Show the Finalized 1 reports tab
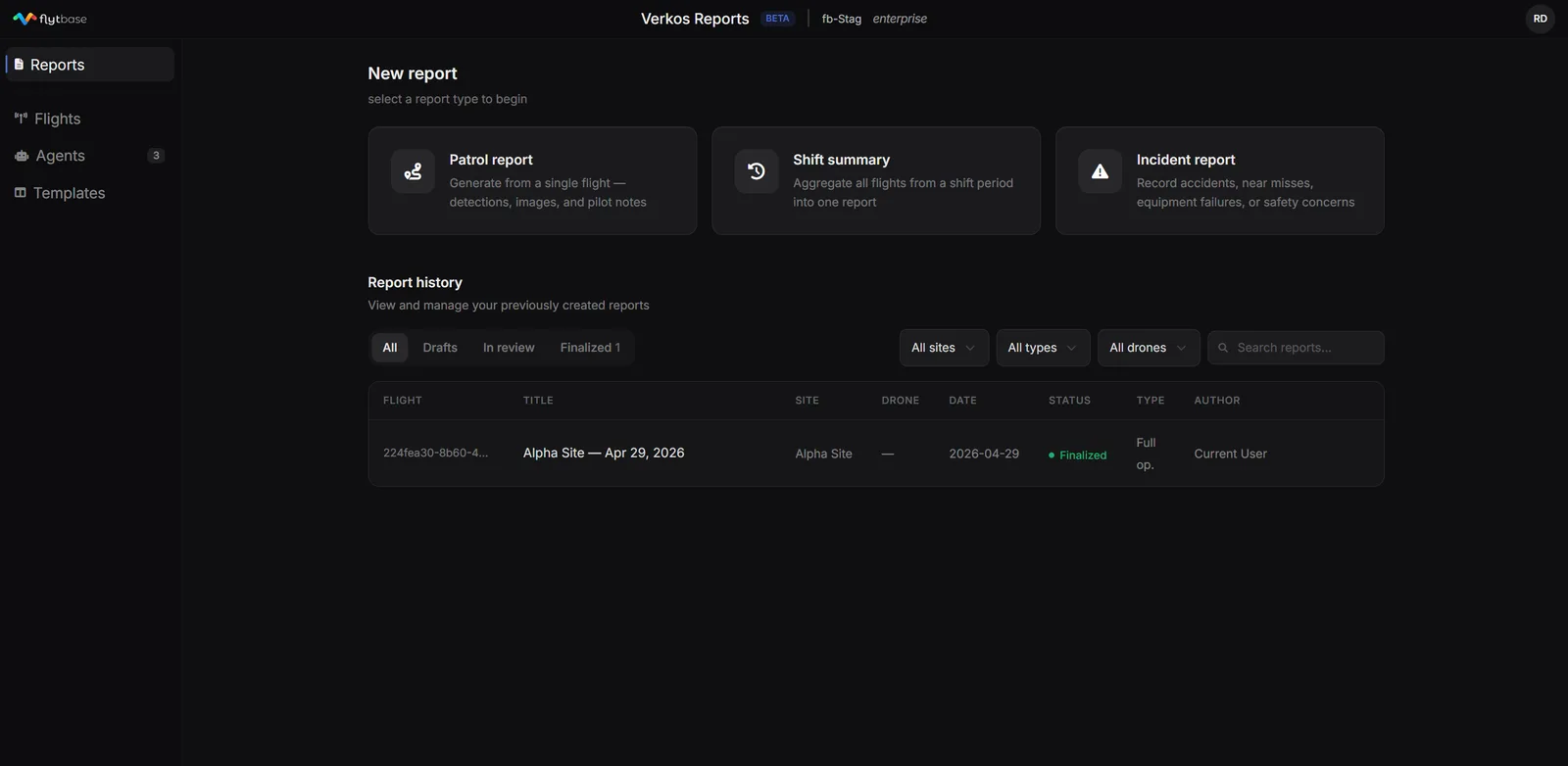The width and height of the screenshot is (1568, 766). (x=590, y=348)
